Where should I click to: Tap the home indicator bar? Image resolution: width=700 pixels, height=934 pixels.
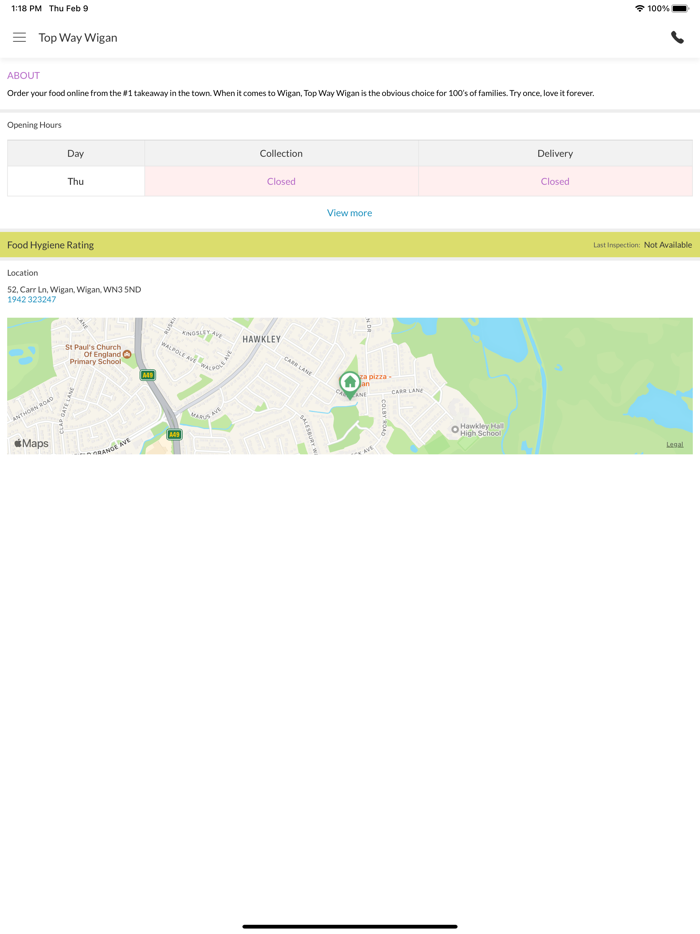click(350, 926)
